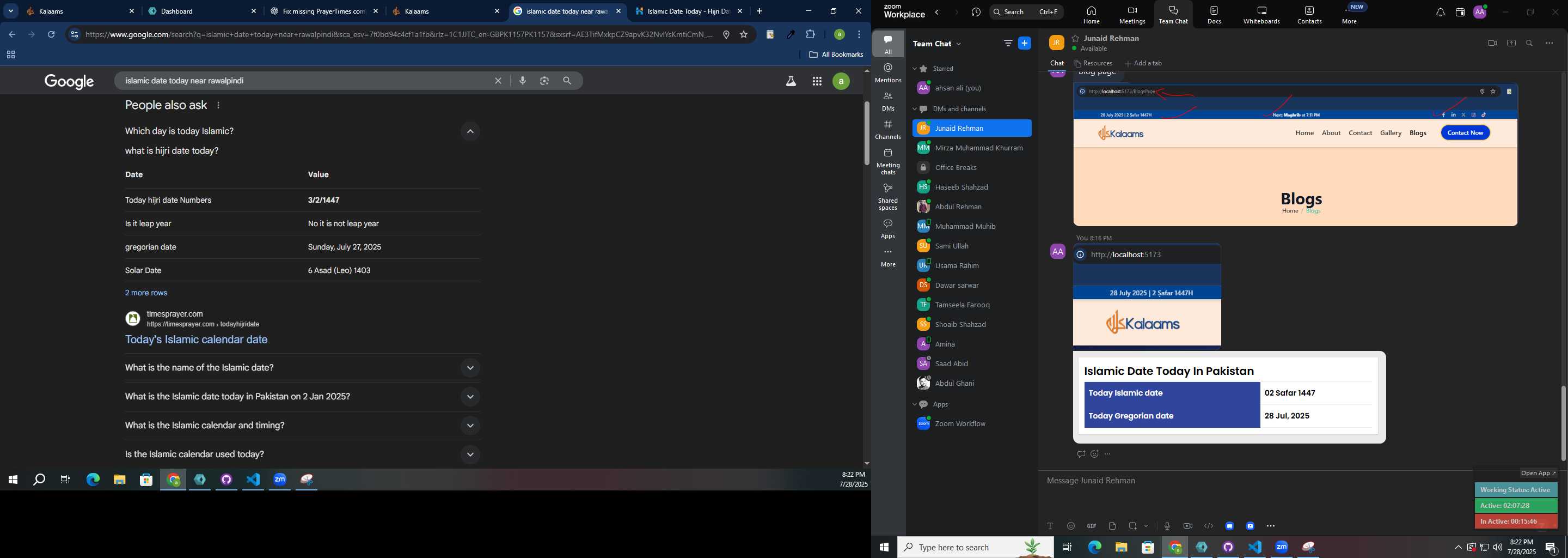
Task: Open Islamic Date Today image thumbnail
Action: click(x=1229, y=397)
